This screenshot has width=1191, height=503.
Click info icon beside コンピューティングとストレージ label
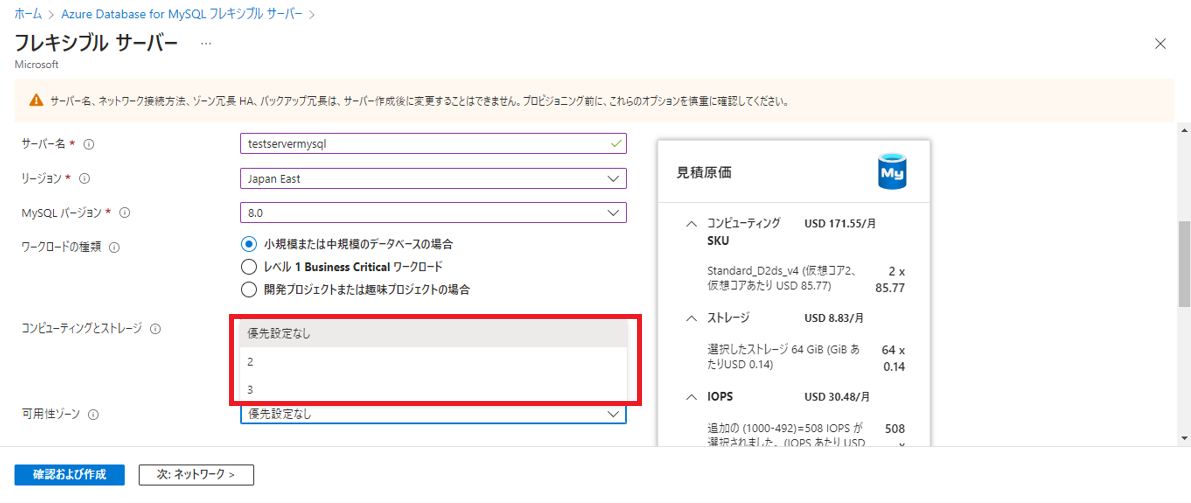point(156,329)
